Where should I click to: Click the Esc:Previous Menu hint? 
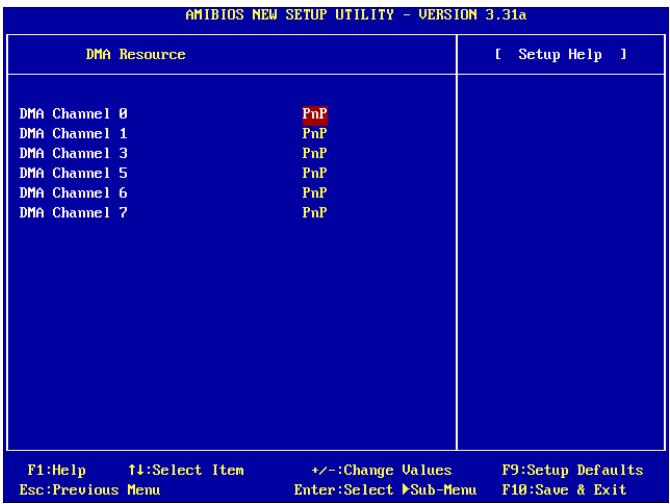point(90,490)
